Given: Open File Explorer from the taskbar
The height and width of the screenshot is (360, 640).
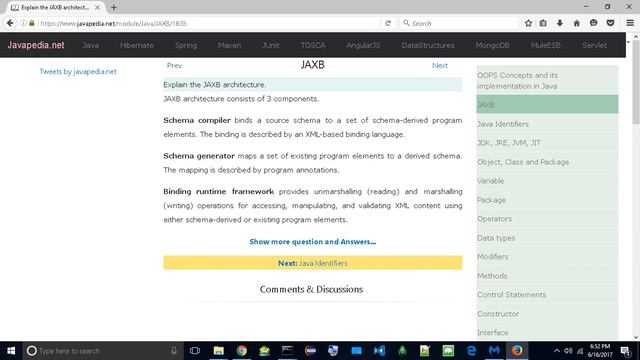Looking at the screenshot, I should click(218, 351).
